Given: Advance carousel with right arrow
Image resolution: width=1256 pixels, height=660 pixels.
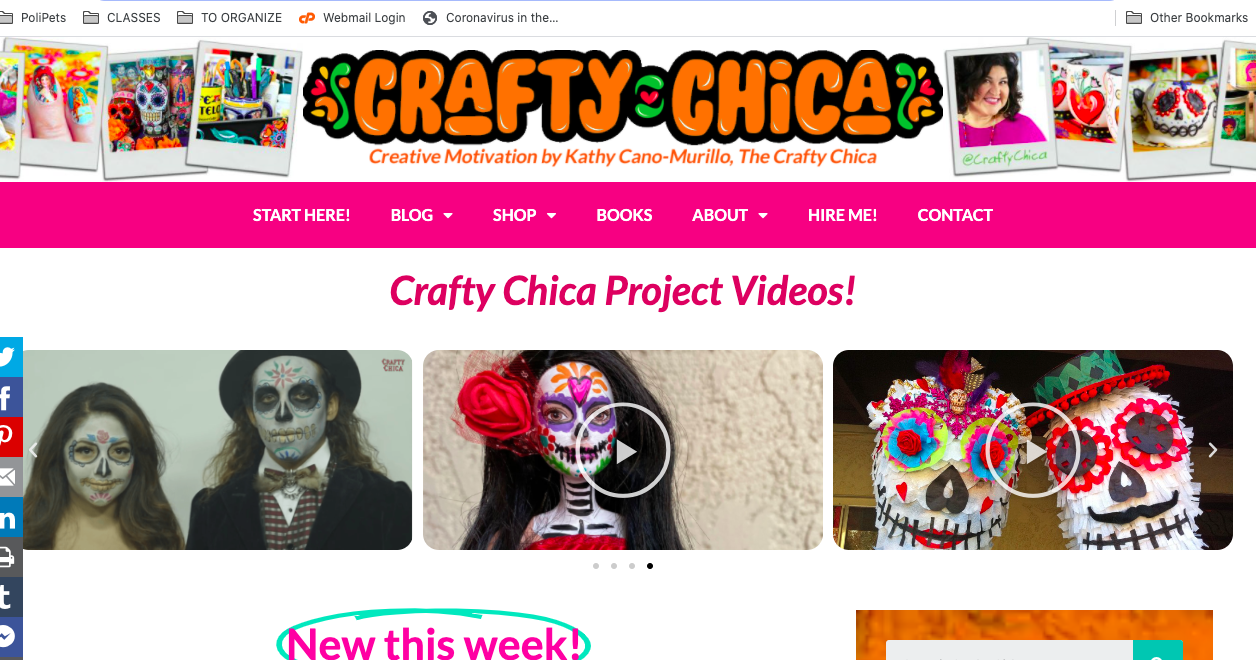Looking at the screenshot, I should (1213, 450).
